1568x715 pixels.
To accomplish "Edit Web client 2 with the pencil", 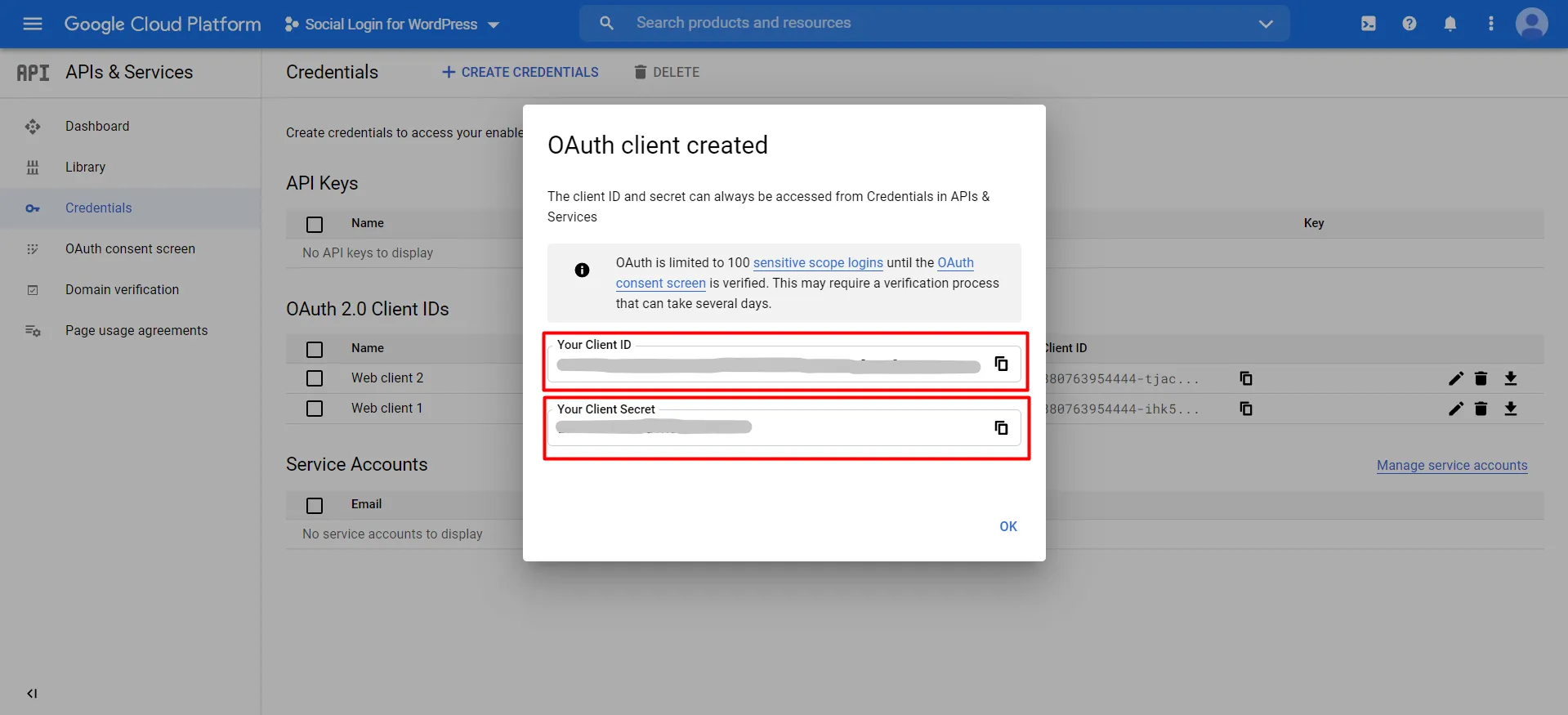I will pyautogui.click(x=1456, y=378).
